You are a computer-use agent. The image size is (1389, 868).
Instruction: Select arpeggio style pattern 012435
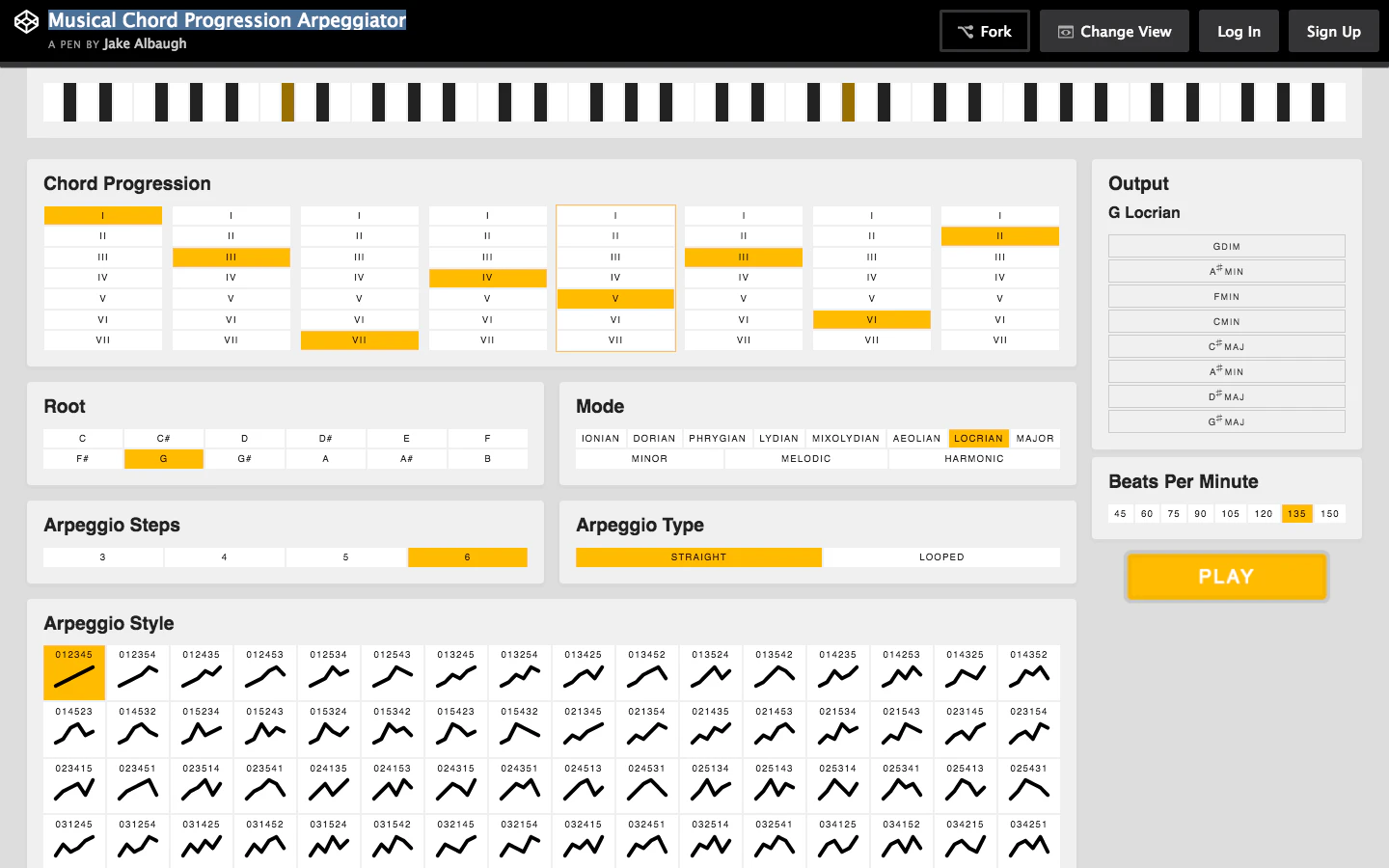pyautogui.click(x=202, y=672)
